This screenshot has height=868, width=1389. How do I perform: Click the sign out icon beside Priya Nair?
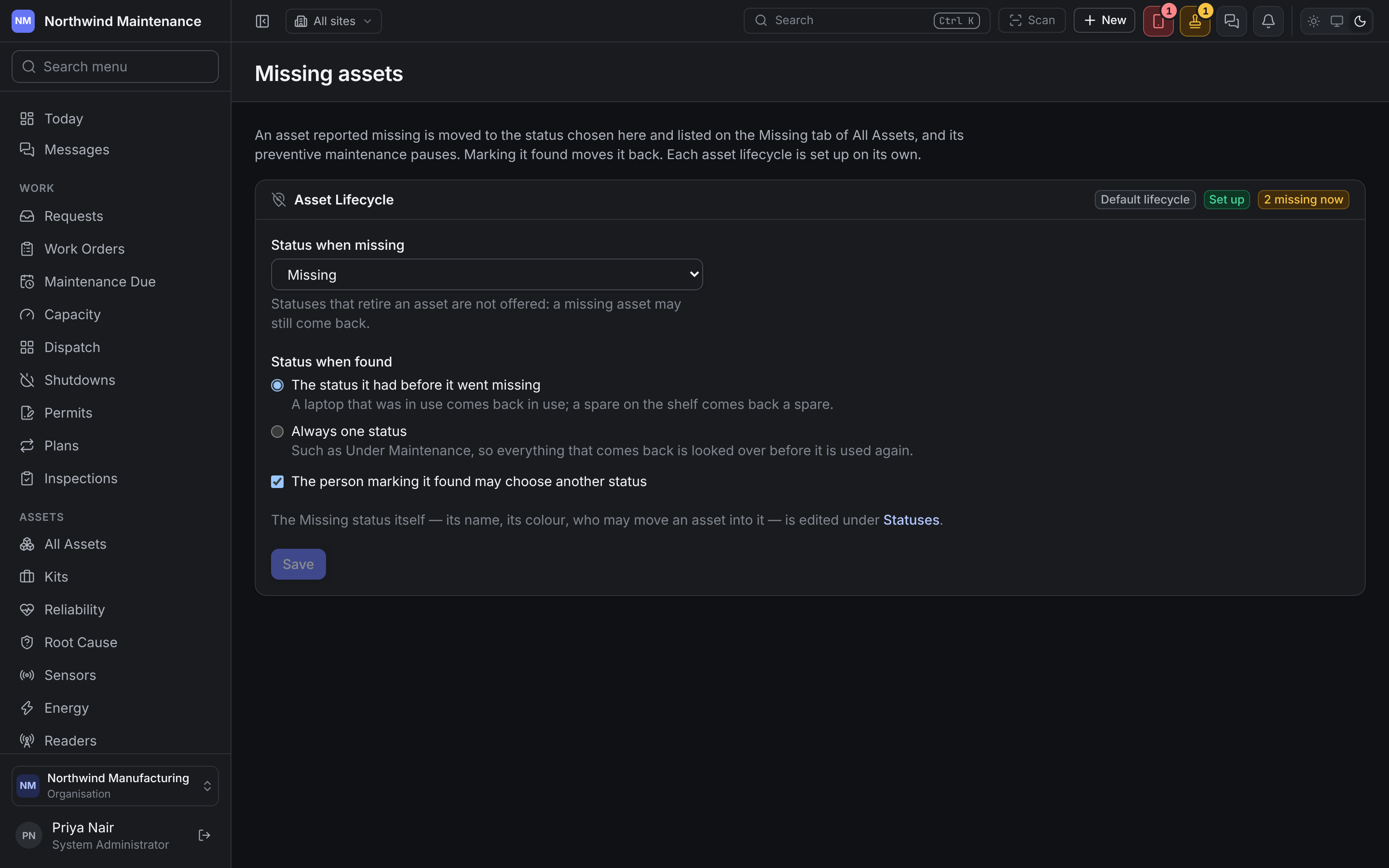coord(204,835)
